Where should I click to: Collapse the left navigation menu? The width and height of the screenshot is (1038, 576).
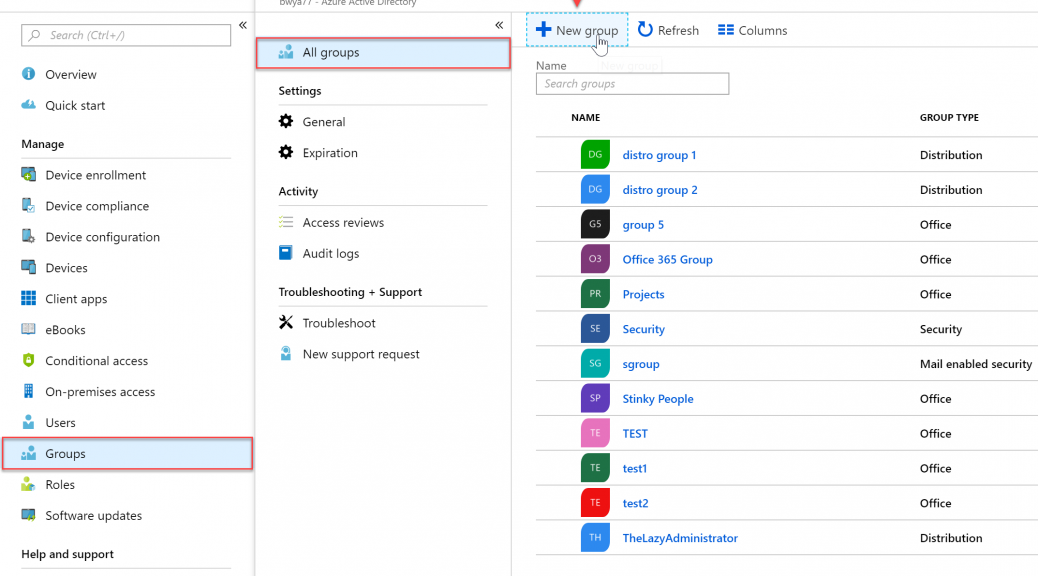click(x=243, y=25)
